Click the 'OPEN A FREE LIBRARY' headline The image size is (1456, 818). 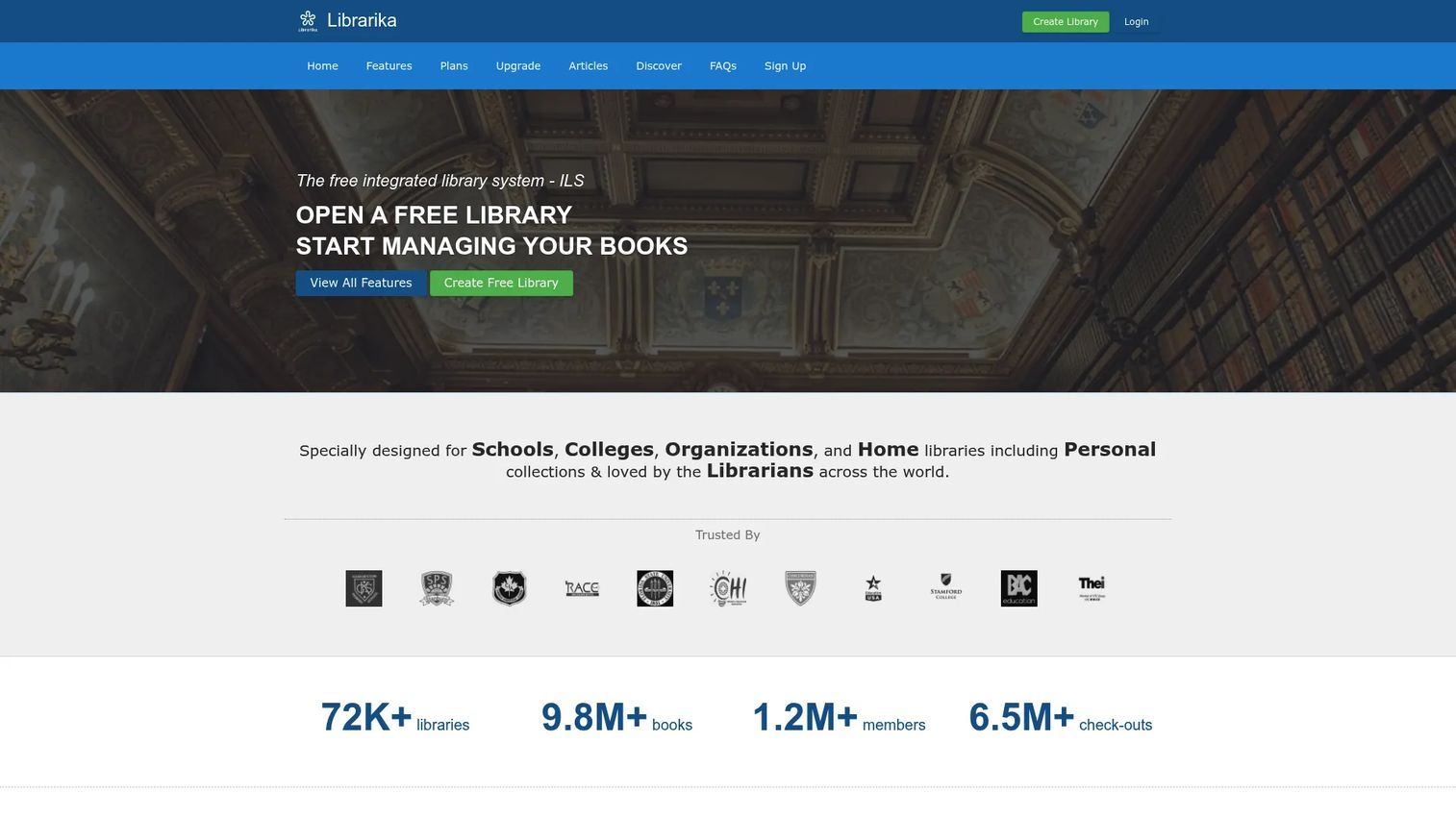click(434, 215)
